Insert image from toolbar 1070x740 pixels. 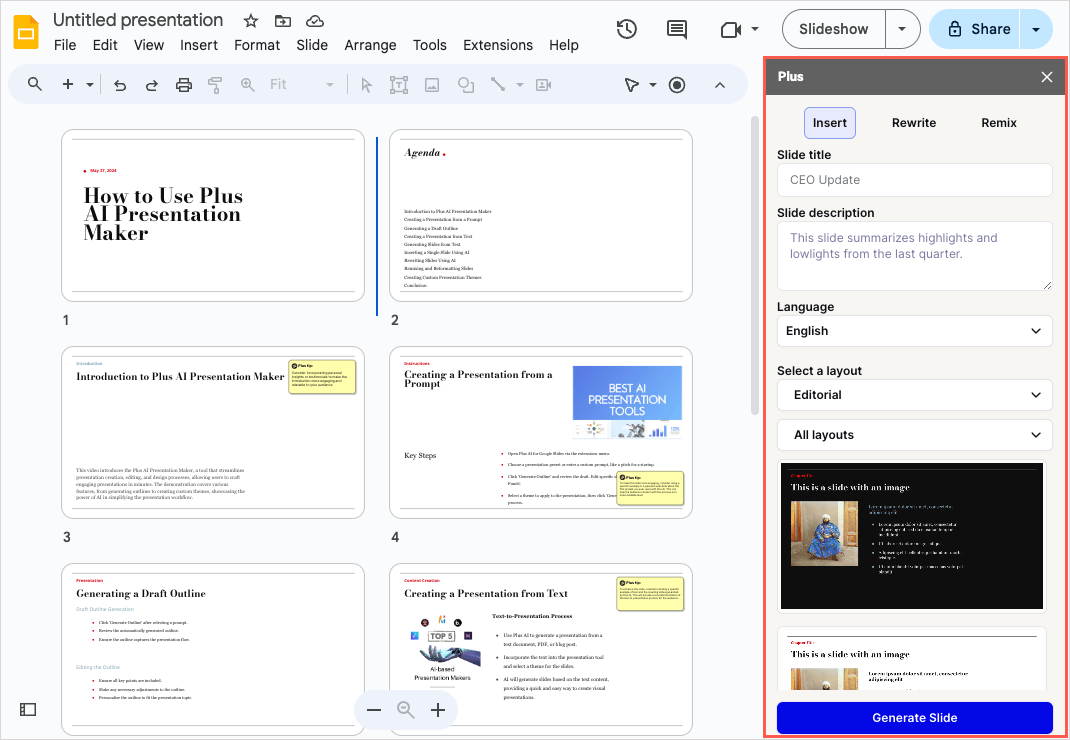[432, 85]
